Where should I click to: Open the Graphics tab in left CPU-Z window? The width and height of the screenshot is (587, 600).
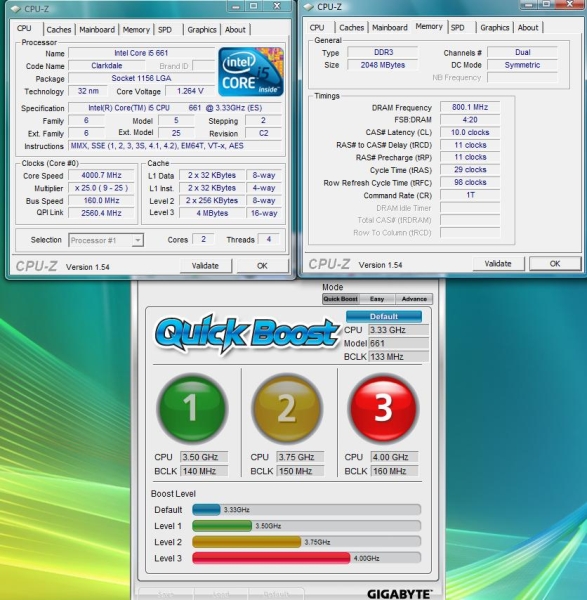pos(202,29)
